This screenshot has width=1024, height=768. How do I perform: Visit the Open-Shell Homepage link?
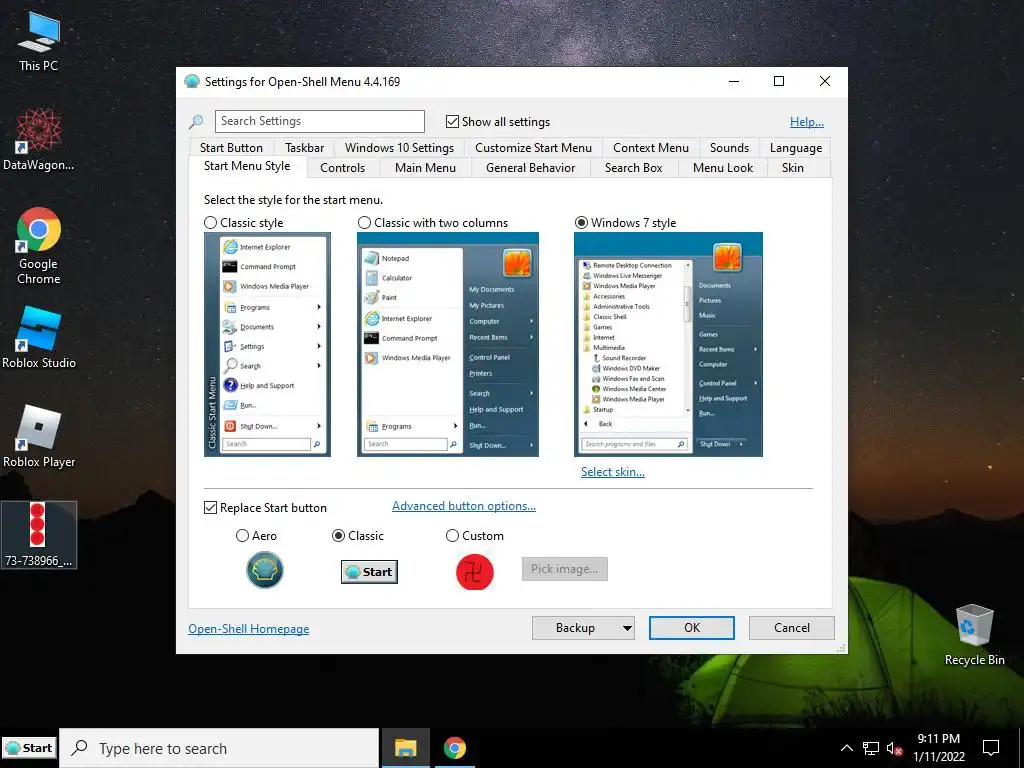click(249, 629)
